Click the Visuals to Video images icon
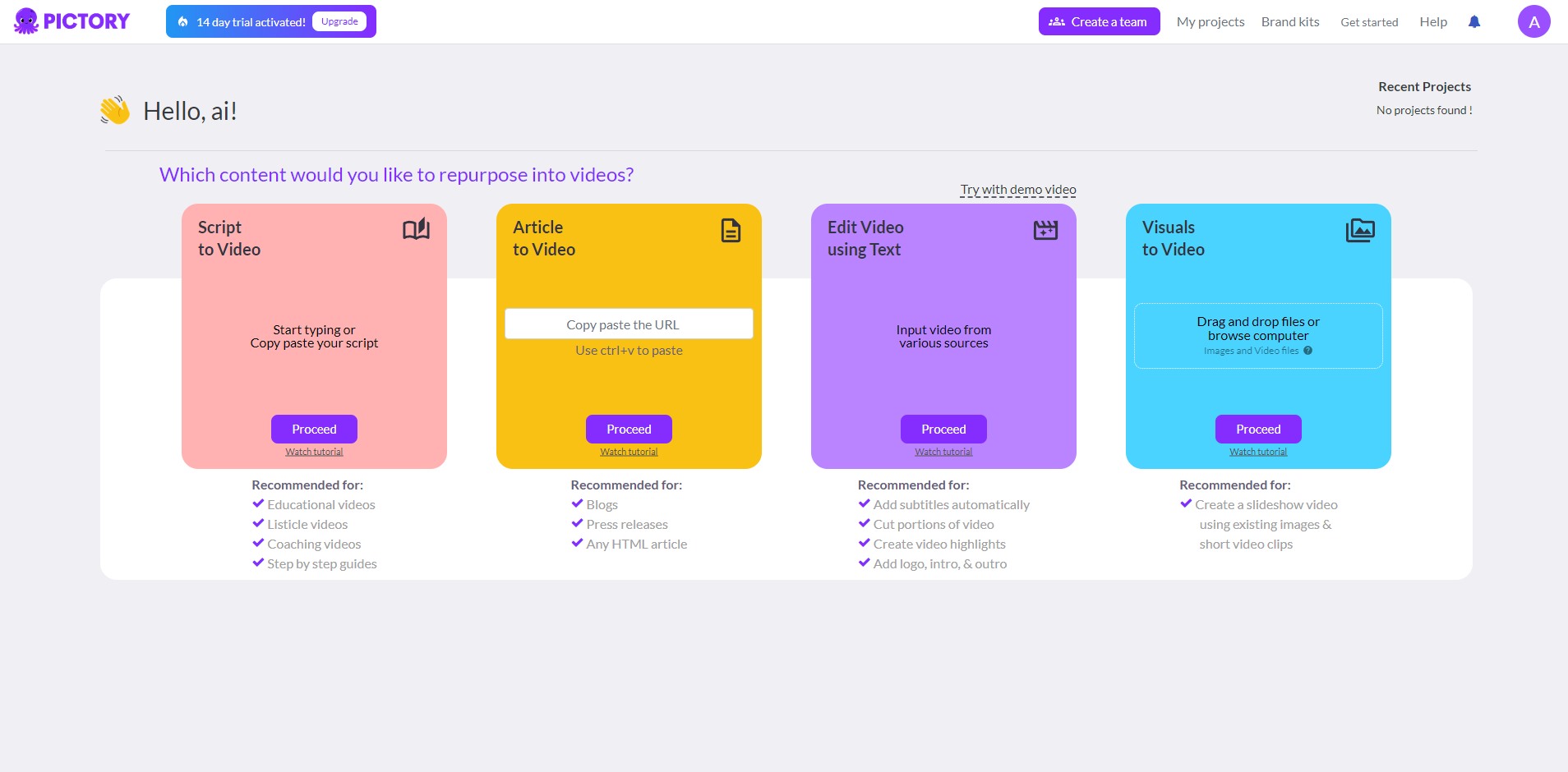This screenshot has width=1568, height=772. [x=1360, y=230]
